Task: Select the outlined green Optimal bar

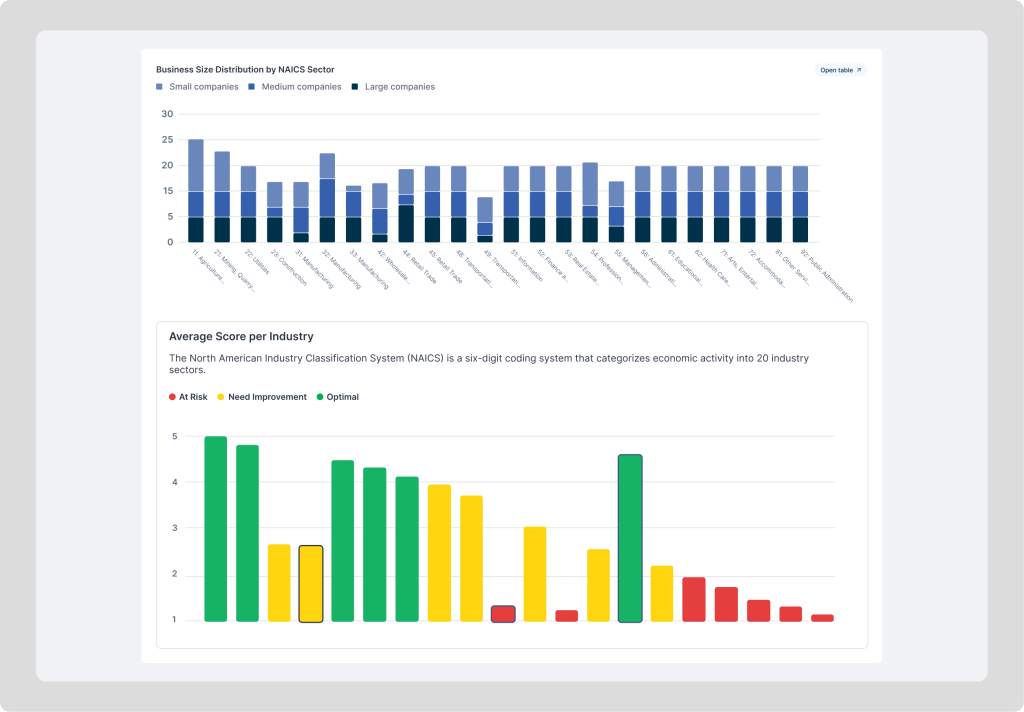Action: tap(630, 538)
